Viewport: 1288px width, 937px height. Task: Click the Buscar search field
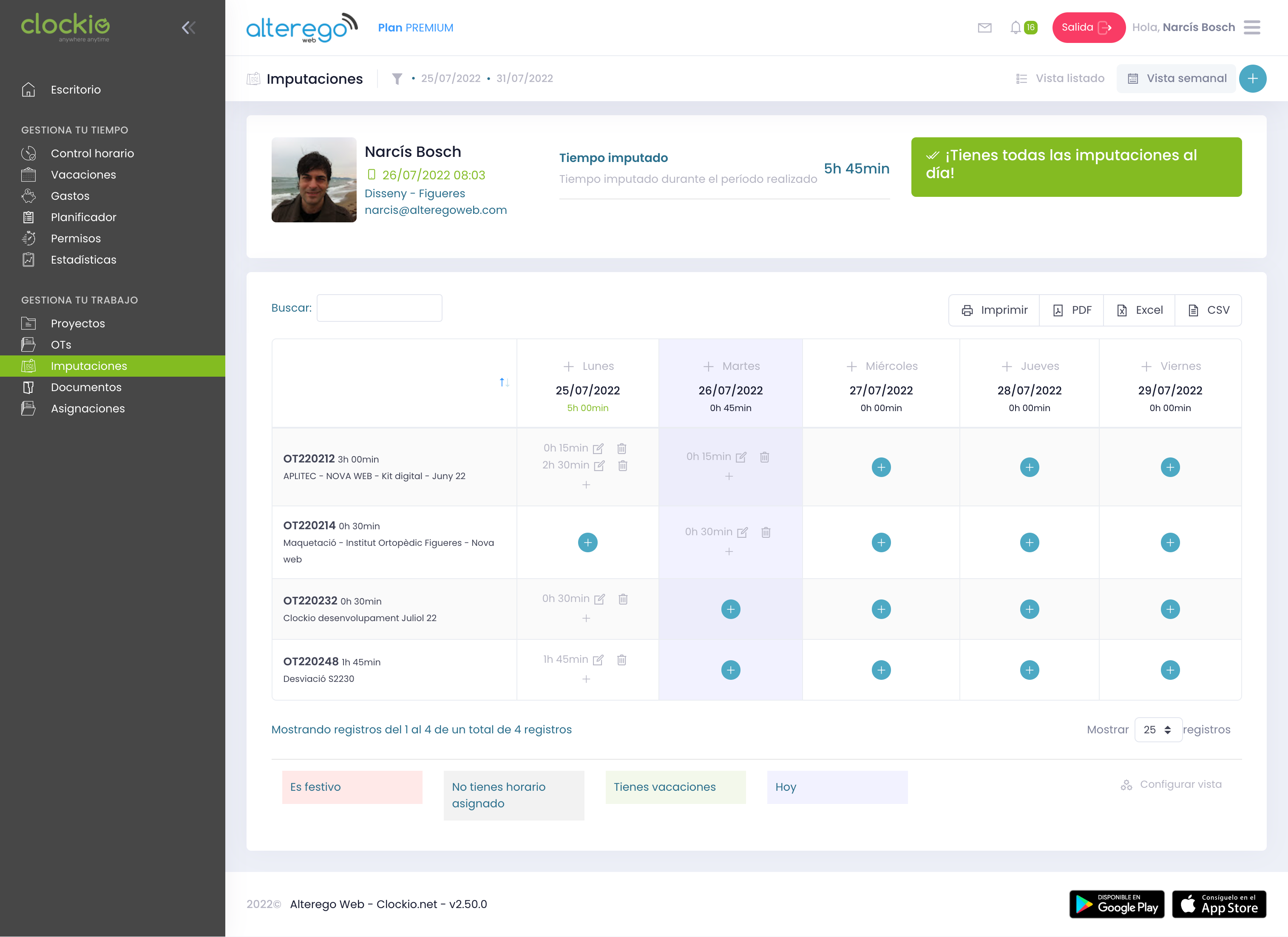click(x=379, y=308)
